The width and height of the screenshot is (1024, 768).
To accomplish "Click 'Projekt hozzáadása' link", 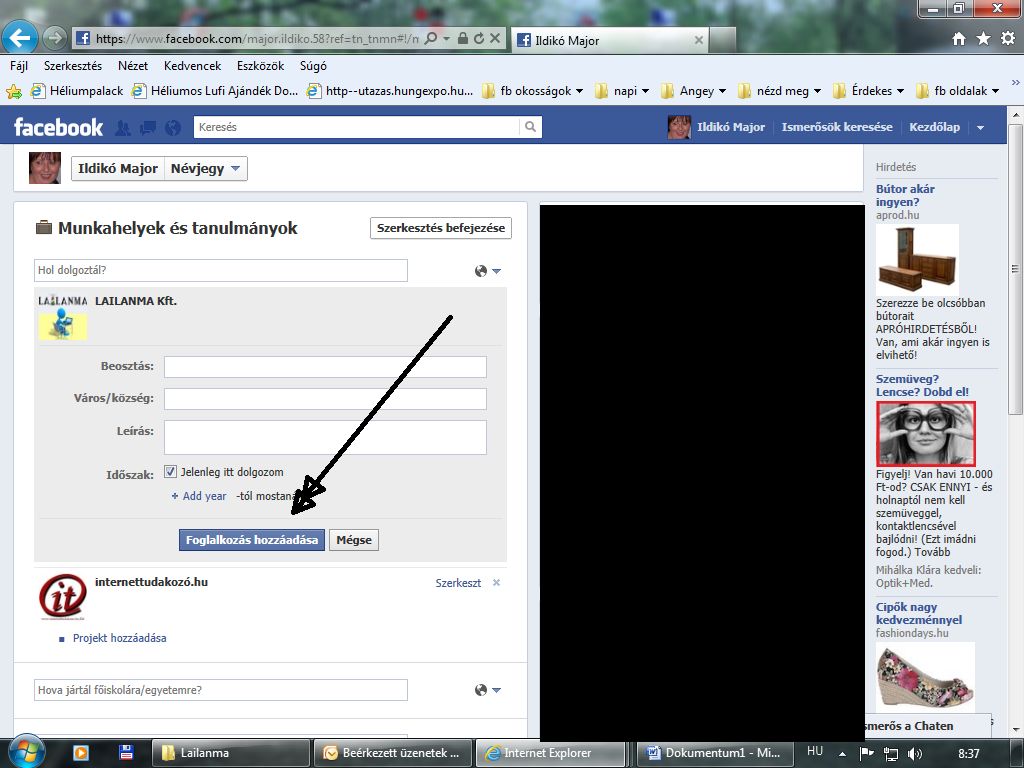I will tap(120, 638).
